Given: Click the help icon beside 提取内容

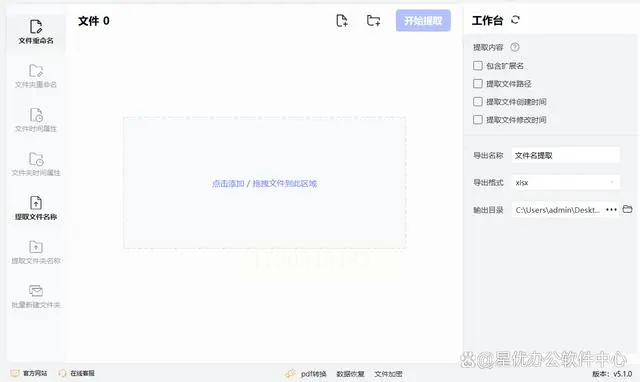Looking at the screenshot, I should coord(515,47).
